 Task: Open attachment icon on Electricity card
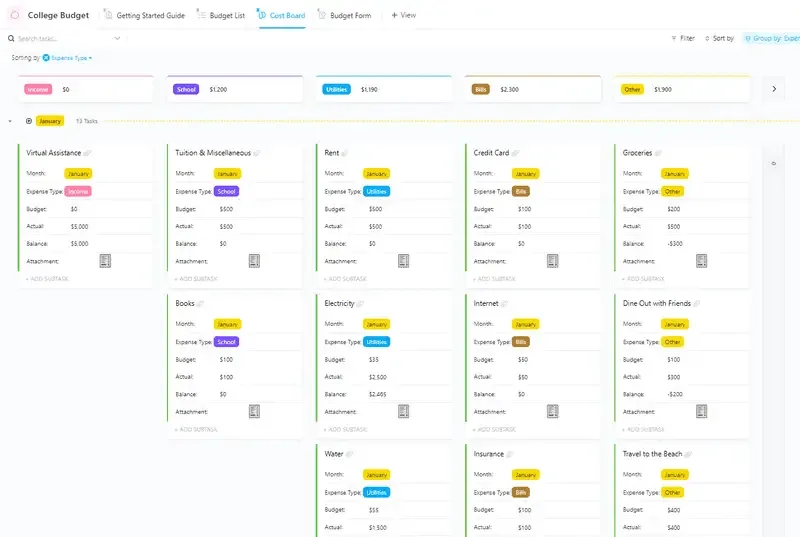(404, 412)
